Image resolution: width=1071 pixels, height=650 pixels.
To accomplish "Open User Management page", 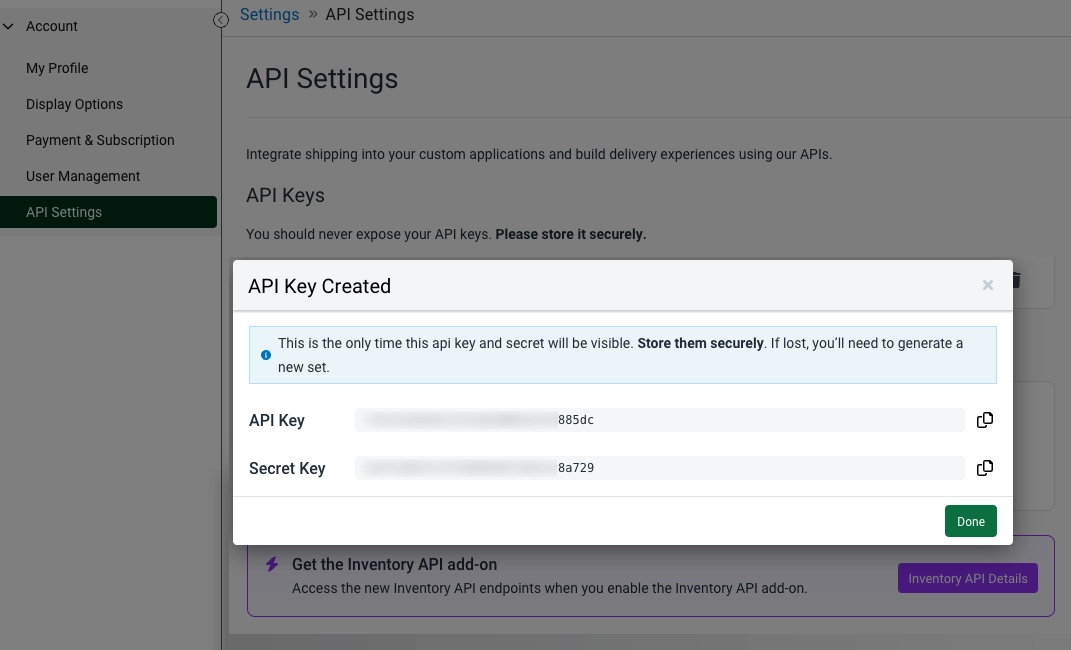I will point(83,176).
